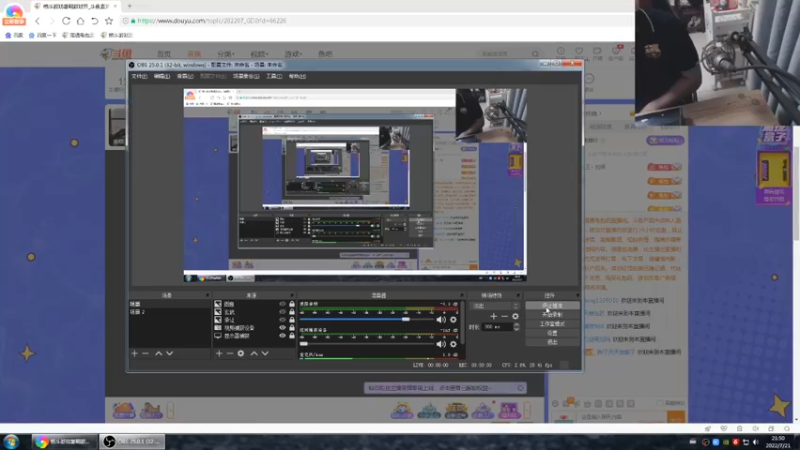Move selected source up in Sources panel
This screenshot has width=800, height=450.
coord(254,353)
